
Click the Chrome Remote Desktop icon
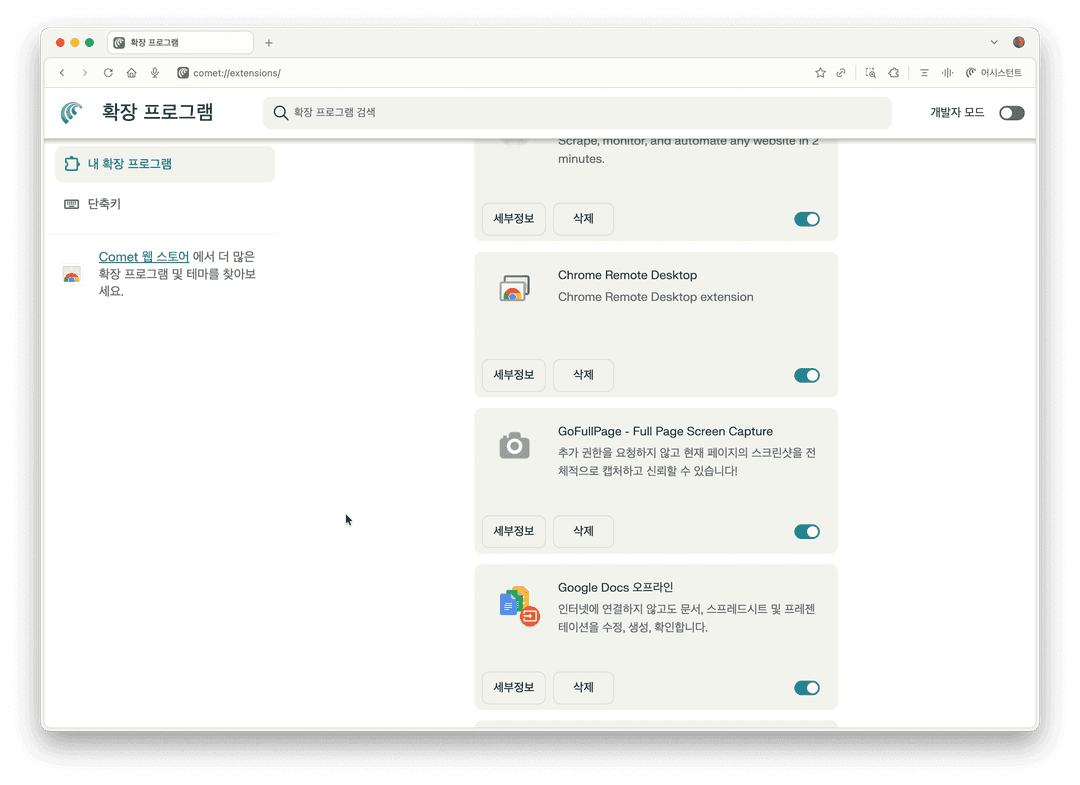click(x=515, y=288)
